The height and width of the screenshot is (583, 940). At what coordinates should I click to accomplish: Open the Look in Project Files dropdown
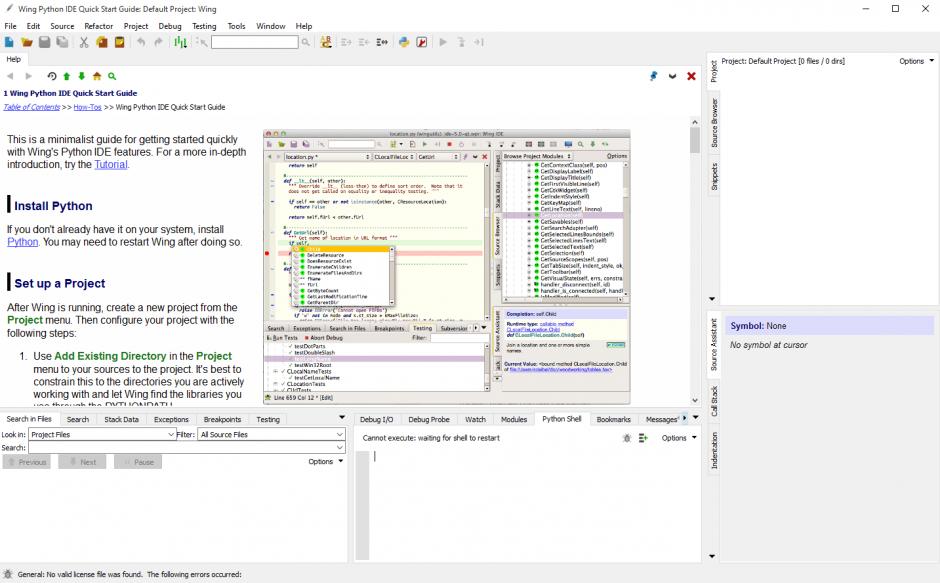coord(103,434)
